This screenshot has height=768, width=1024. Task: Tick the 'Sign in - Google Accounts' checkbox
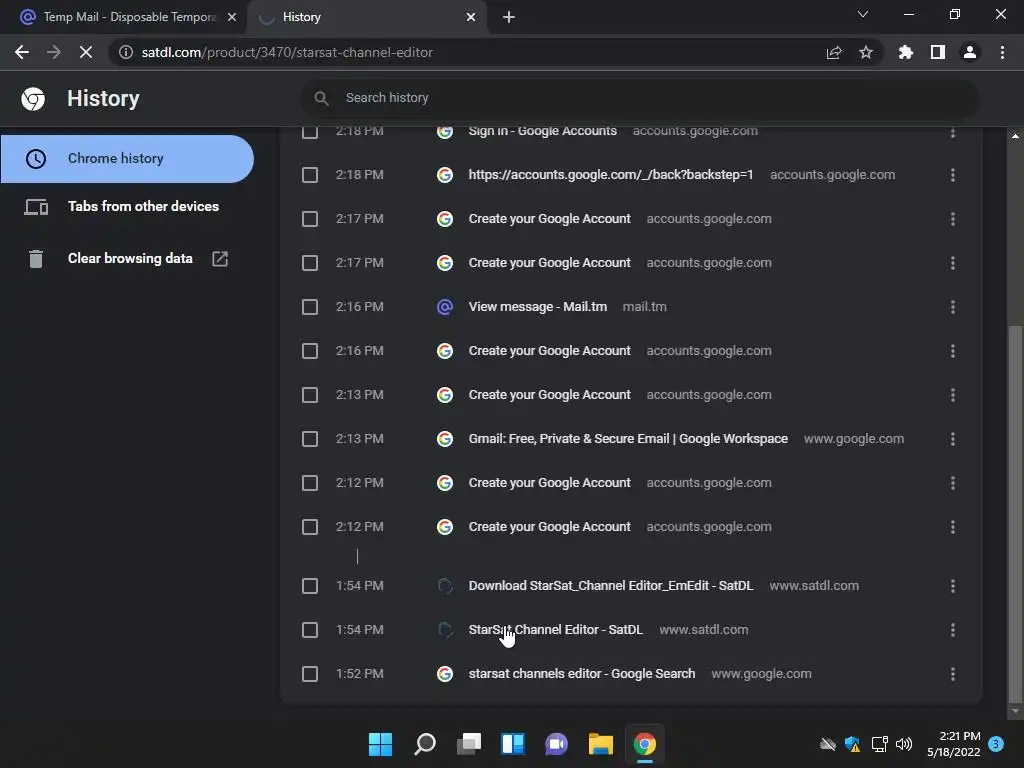coord(310,131)
